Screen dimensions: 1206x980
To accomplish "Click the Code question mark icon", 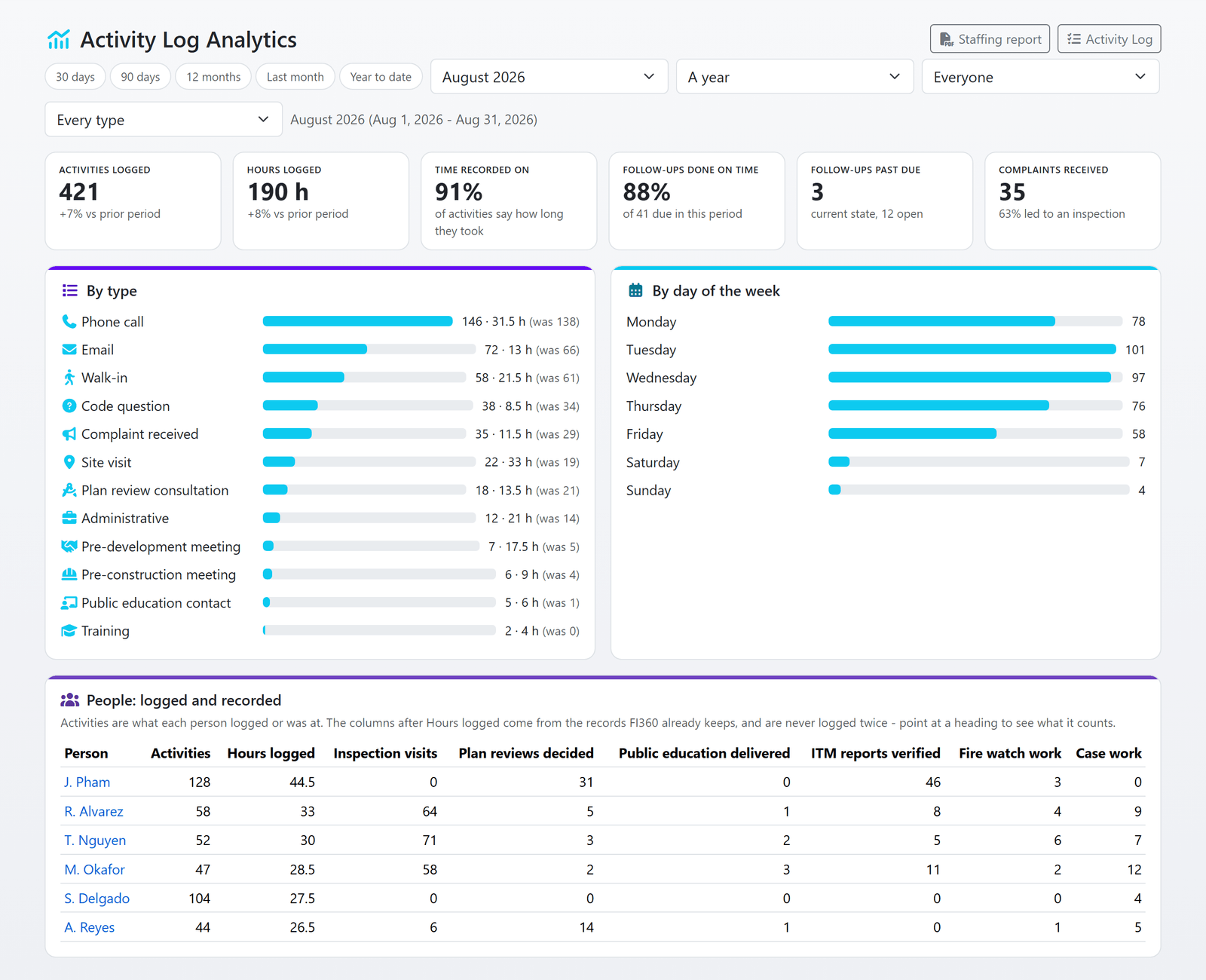I will point(69,406).
